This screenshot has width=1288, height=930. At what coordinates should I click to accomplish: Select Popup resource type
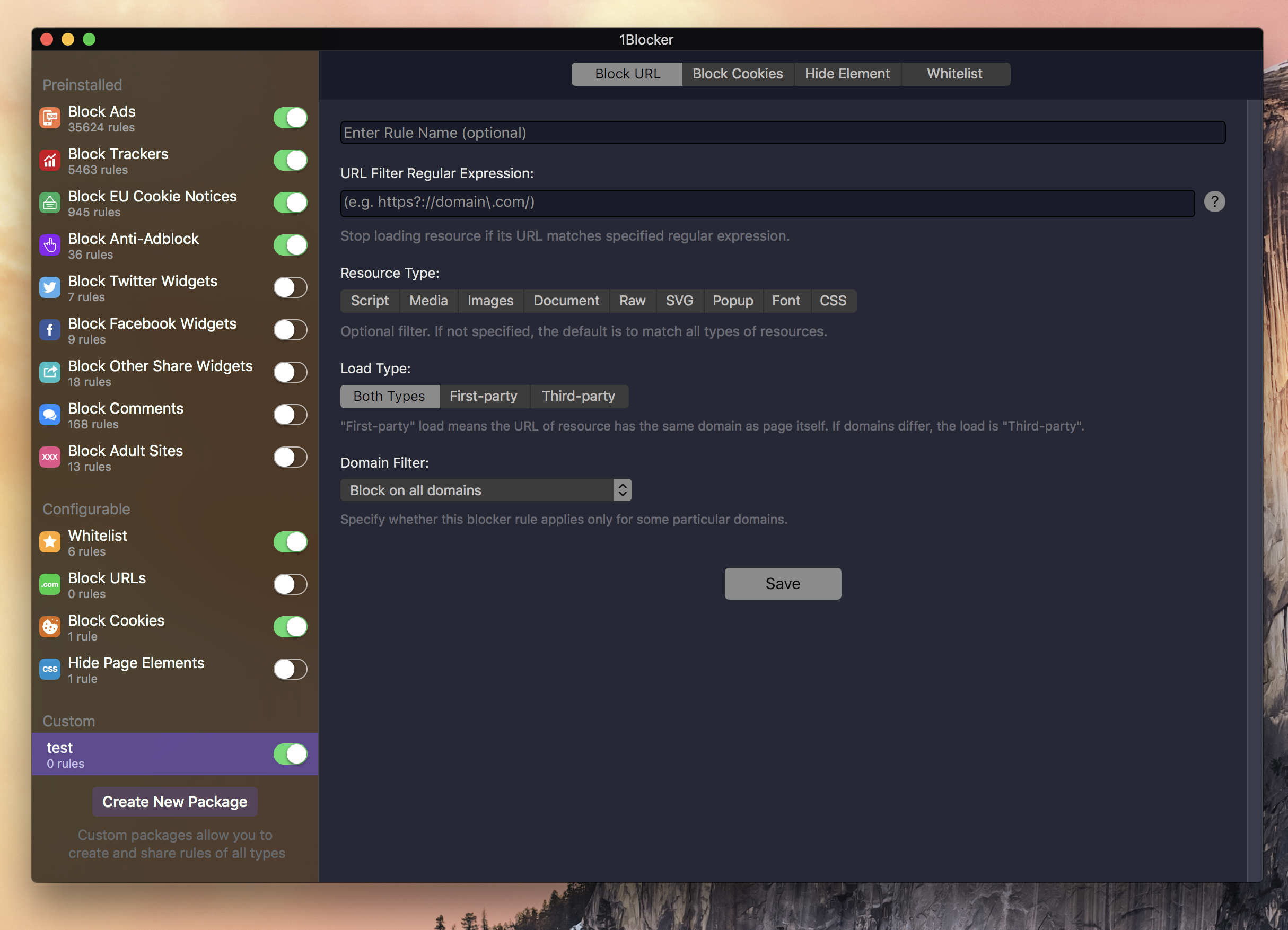pyautogui.click(x=733, y=301)
